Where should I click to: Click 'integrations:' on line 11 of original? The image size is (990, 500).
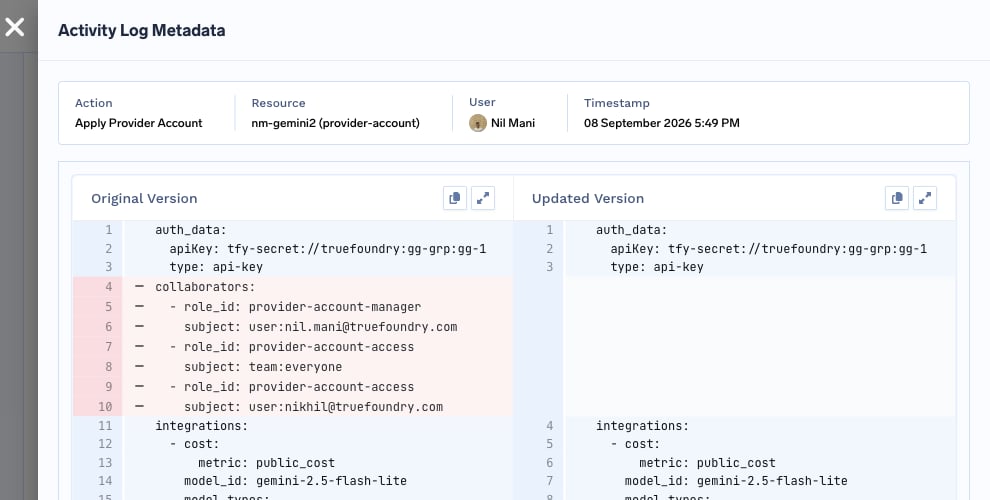click(202, 426)
